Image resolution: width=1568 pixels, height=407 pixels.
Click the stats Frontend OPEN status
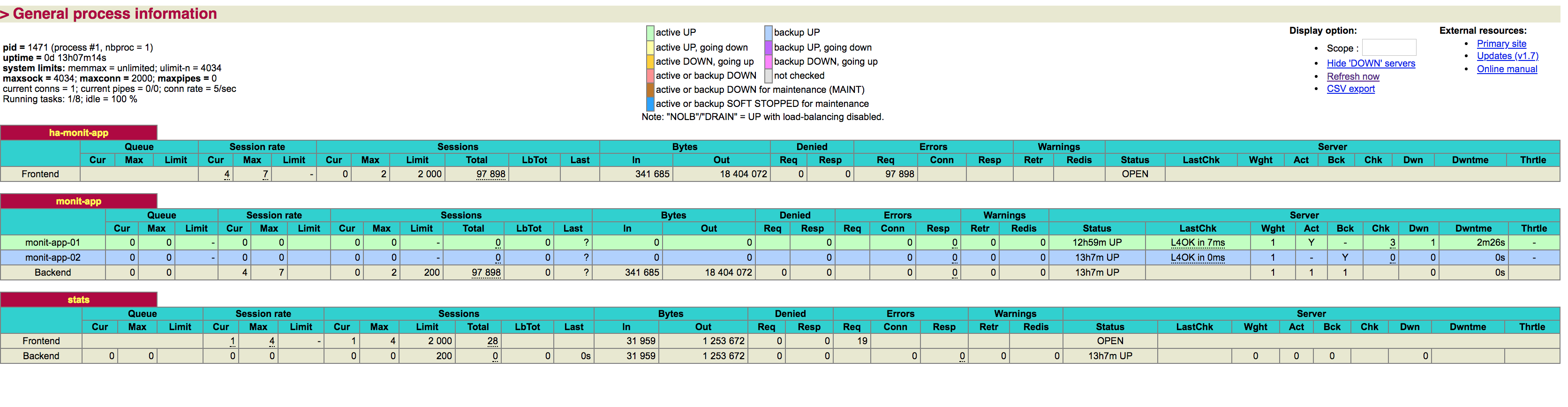pyautogui.click(x=1110, y=341)
